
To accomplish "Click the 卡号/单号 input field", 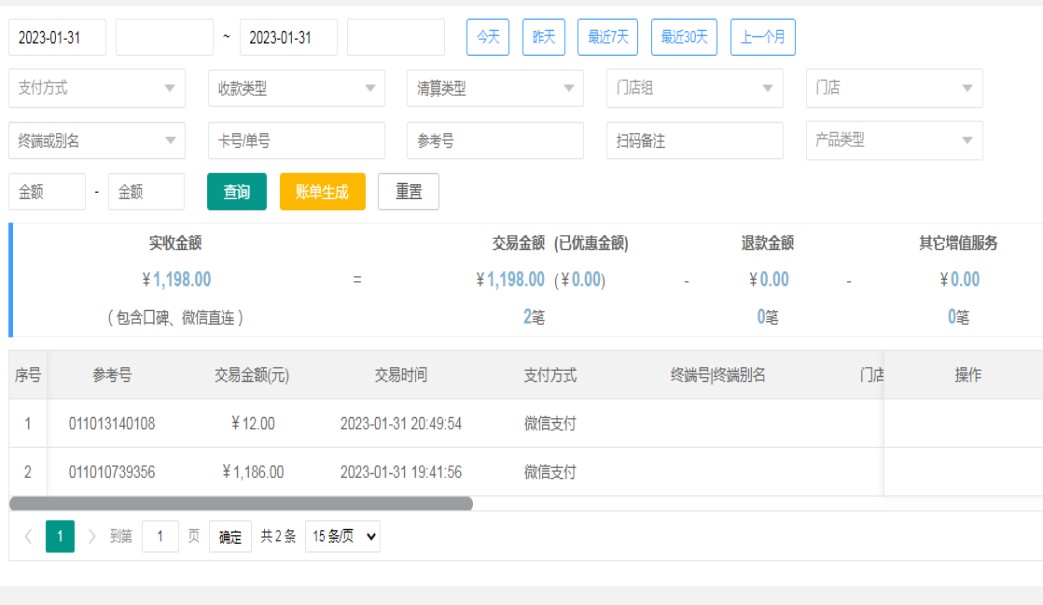I will tap(296, 141).
